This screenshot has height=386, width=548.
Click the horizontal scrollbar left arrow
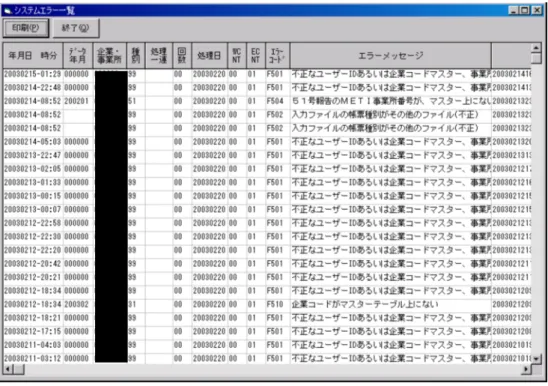(8, 369)
